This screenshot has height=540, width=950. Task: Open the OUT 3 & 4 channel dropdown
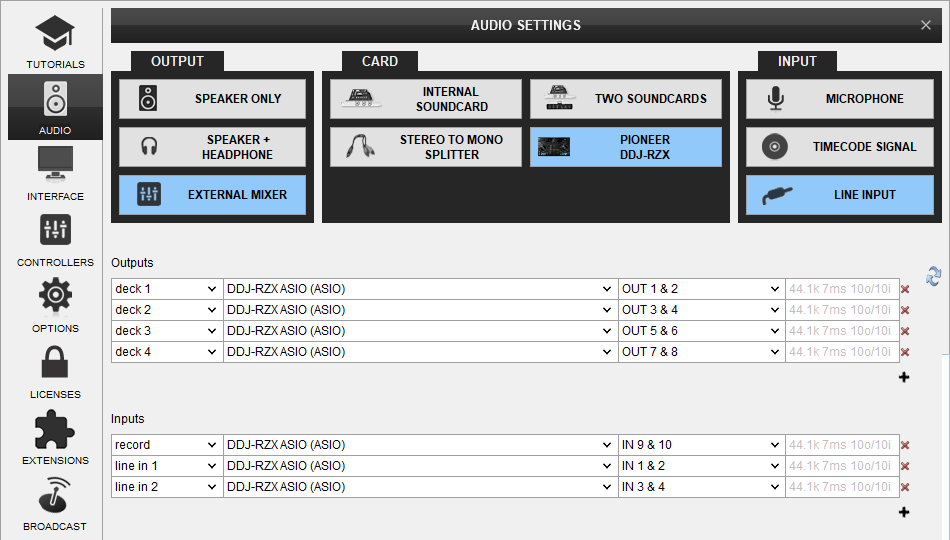pos(702,310)
